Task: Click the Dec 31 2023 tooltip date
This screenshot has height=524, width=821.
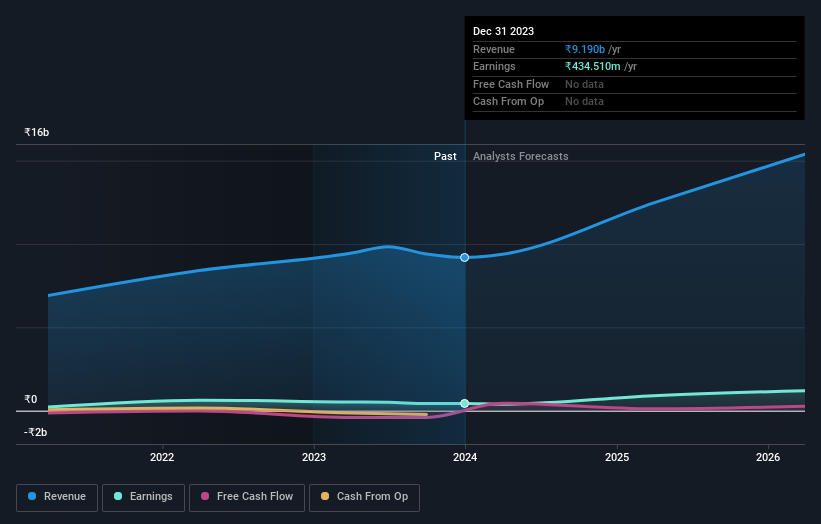Action: (x=503, y=31)
